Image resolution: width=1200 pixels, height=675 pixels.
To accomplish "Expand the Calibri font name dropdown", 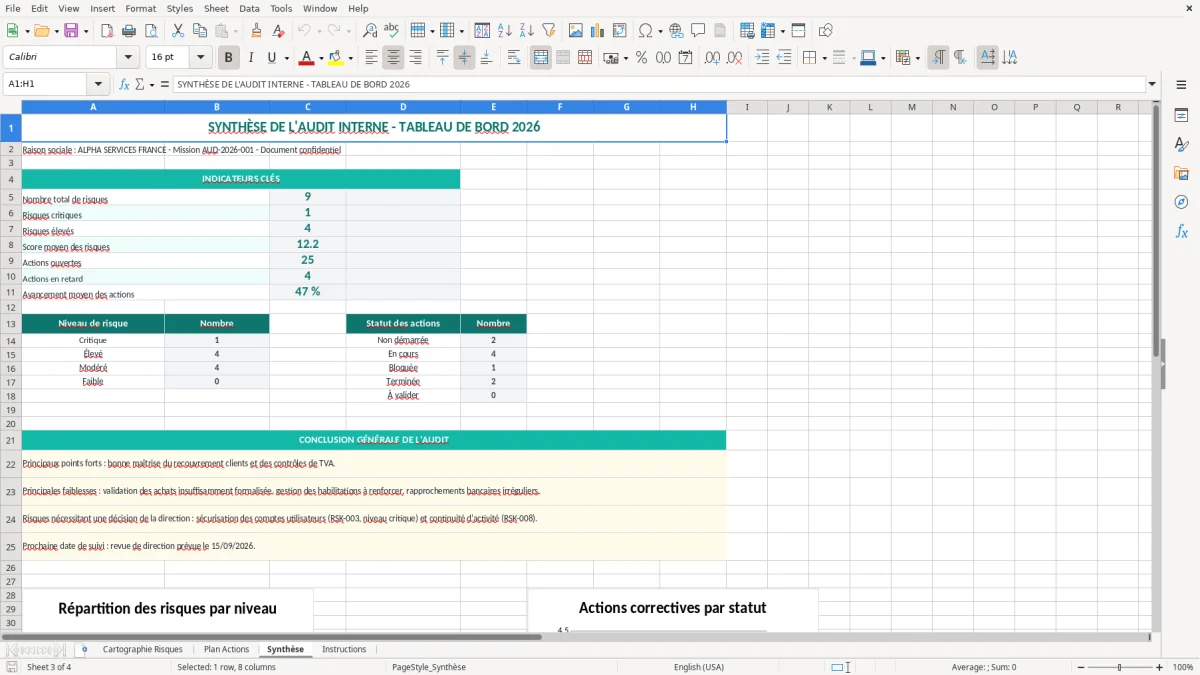I will point(127,58).
